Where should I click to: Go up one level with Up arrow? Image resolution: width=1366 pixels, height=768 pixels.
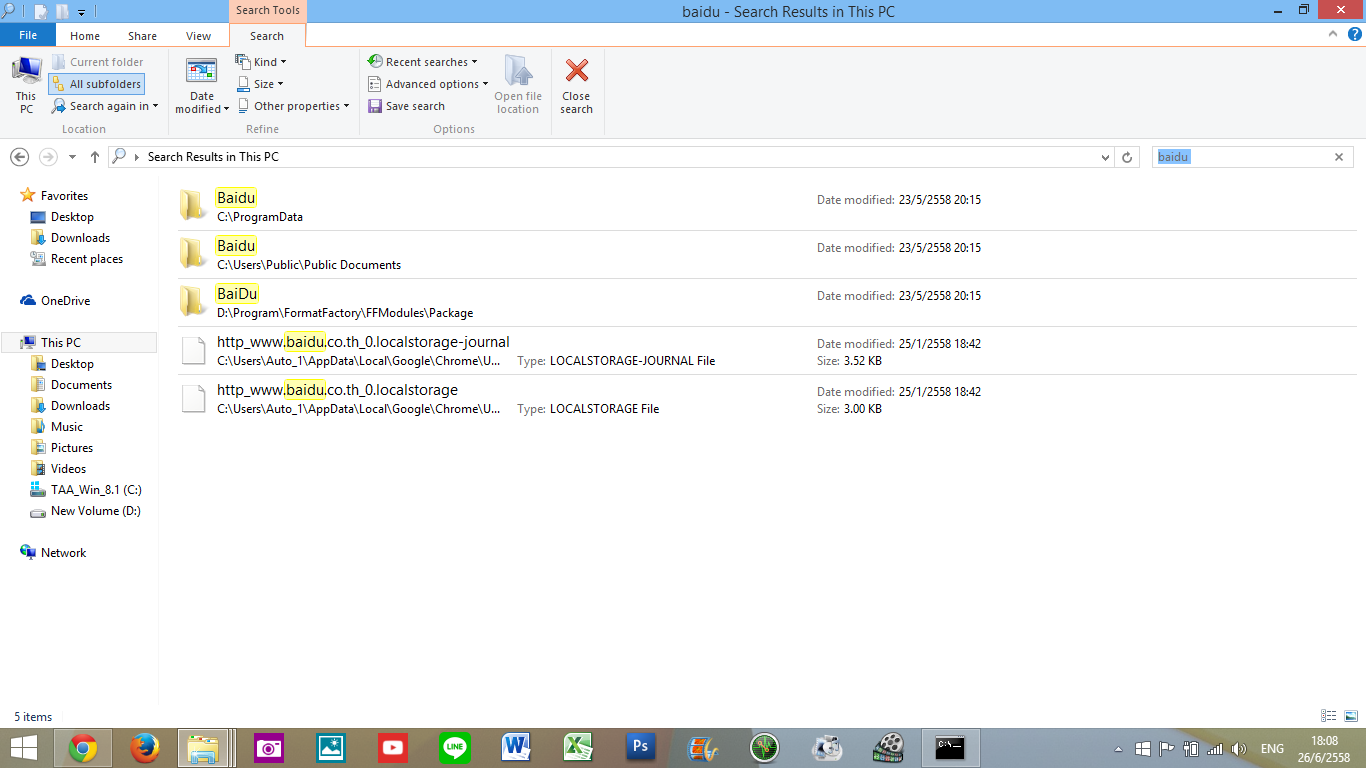[95, 157]
